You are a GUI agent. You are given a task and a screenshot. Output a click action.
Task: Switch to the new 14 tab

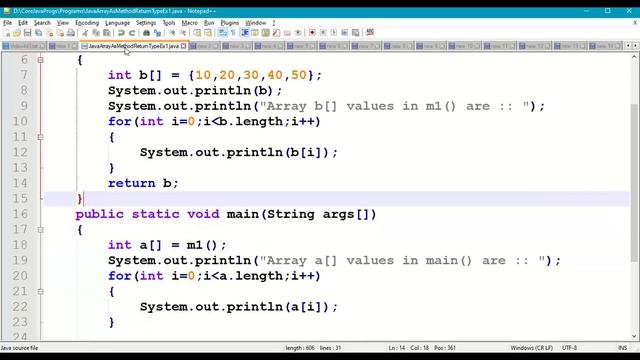(x=607, y=46)
